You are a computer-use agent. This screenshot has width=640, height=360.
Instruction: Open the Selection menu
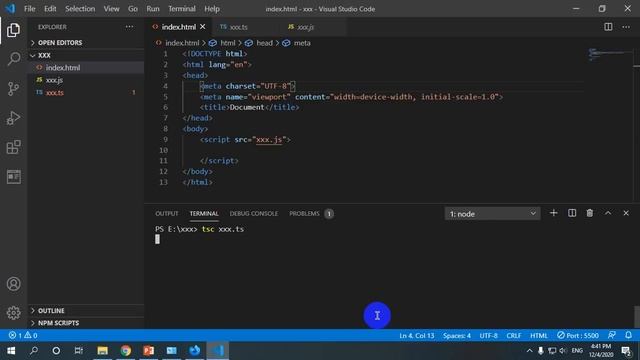click(x=80, y=9)
